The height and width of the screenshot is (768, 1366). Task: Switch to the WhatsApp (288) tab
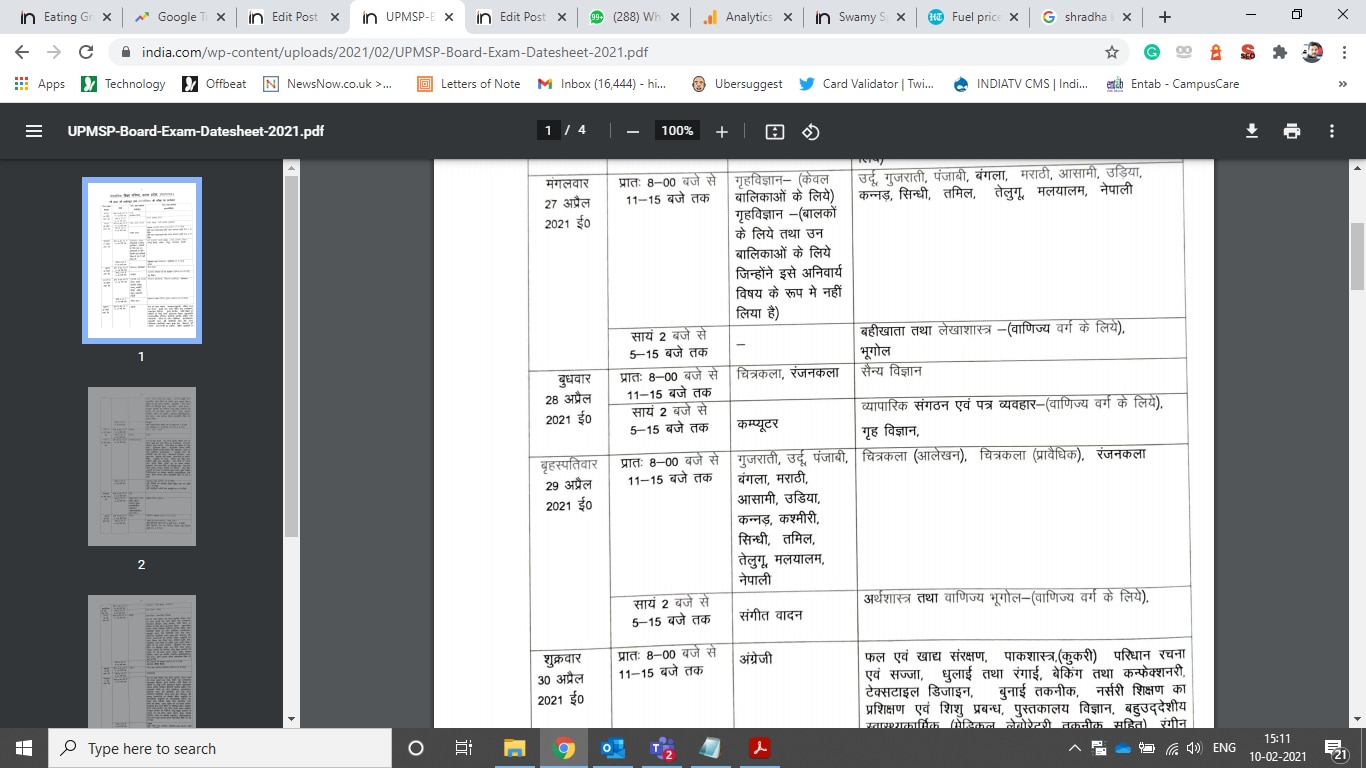pos(632,16)
